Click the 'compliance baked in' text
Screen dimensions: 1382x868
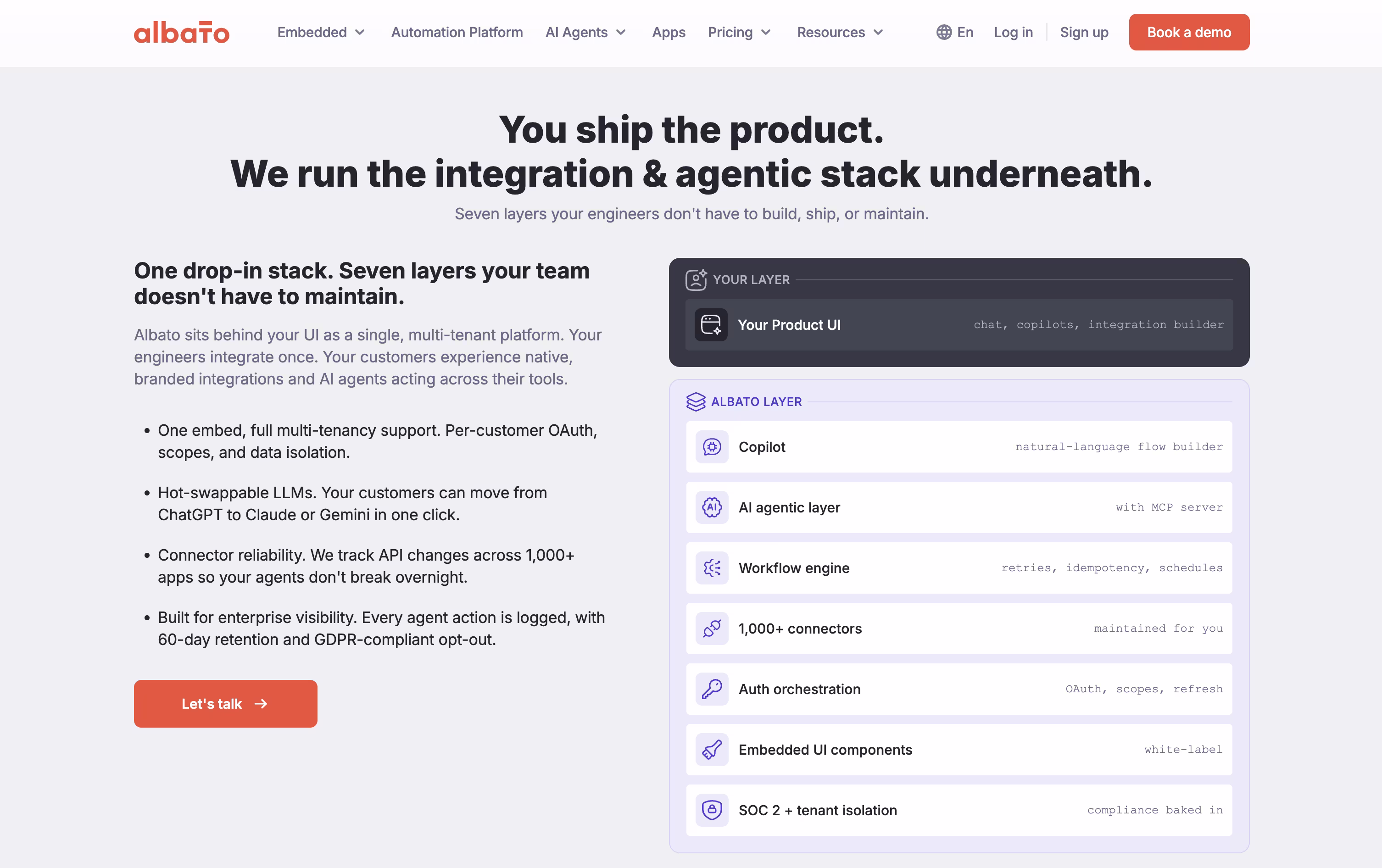pos(1155,809)
